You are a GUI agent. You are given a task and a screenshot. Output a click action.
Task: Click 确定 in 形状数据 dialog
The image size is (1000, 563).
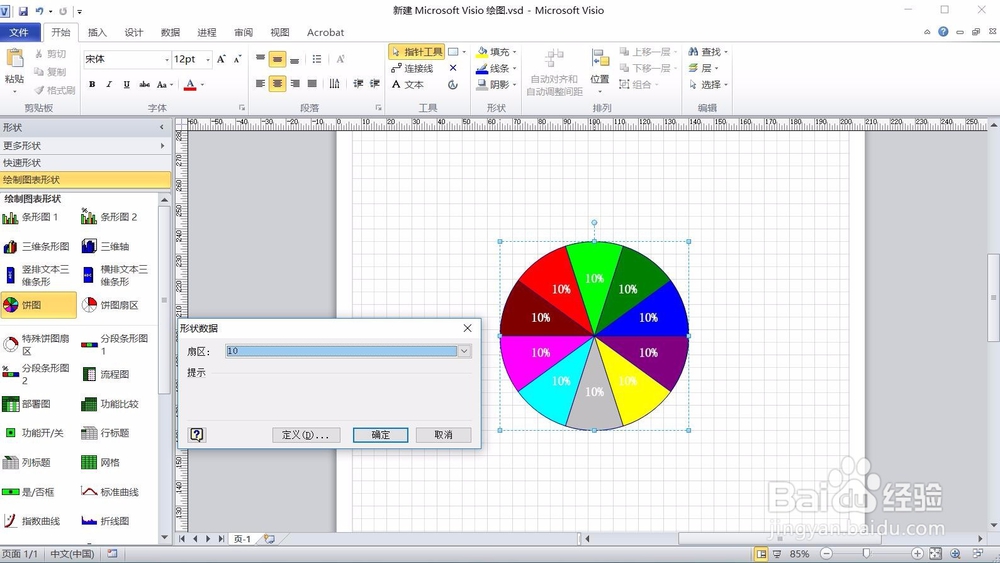coord(380,435)
